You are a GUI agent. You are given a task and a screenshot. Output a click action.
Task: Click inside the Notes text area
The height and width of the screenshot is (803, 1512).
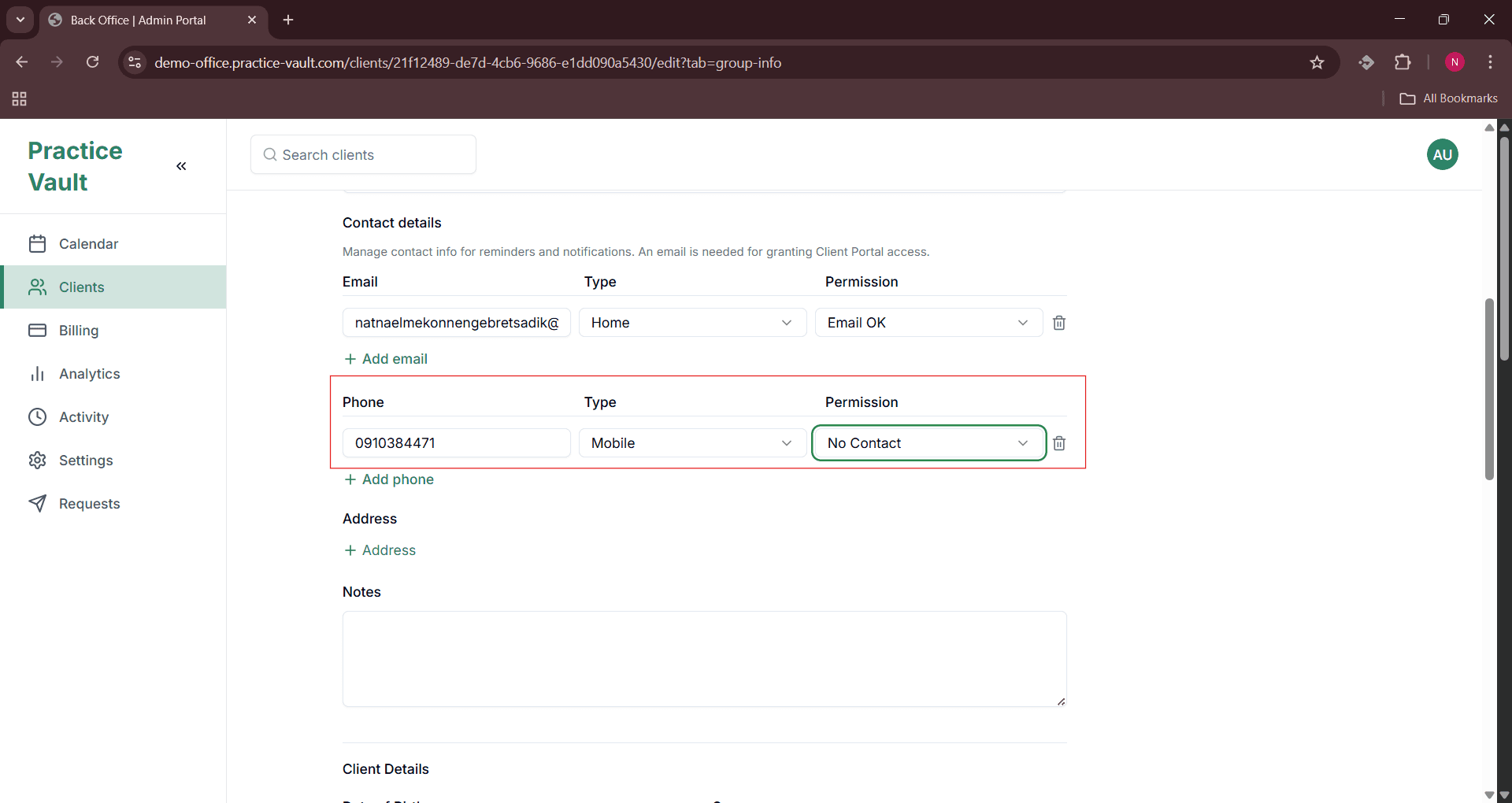coord(704,659)
